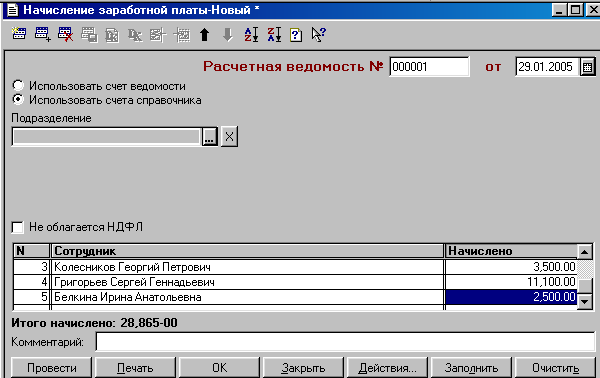The width and height of the screenshot is (600, 378).
Task: Click the amount cell 11,100.00
Action: click(511, 282)
